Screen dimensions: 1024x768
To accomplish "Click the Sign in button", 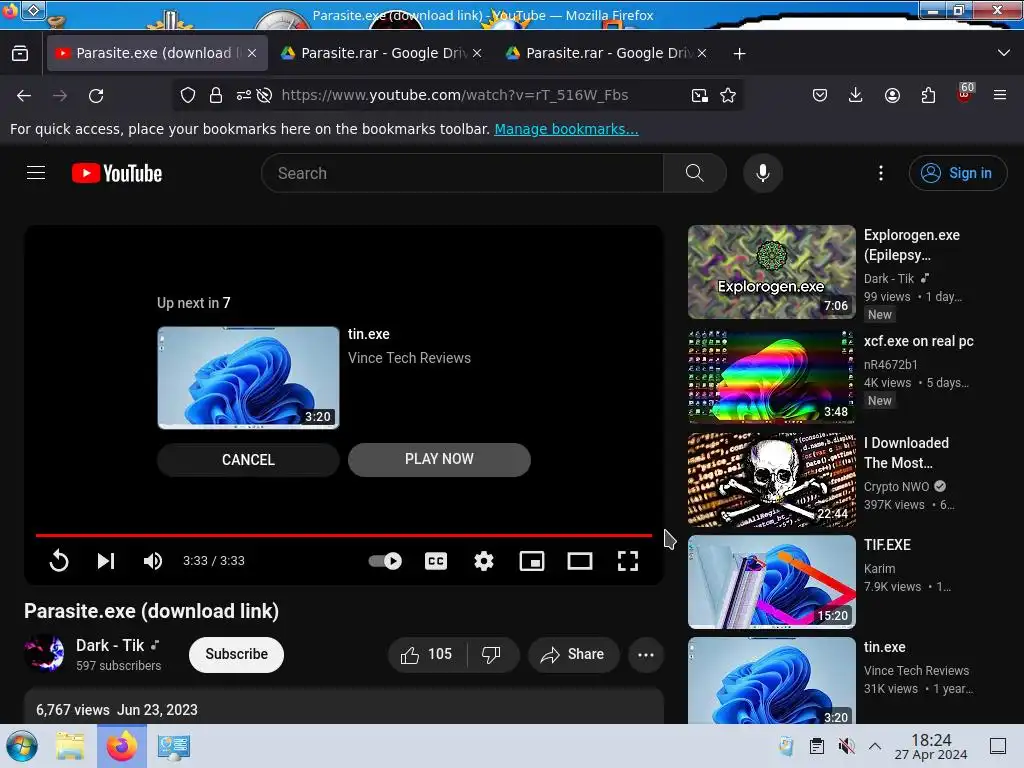I will (958, 173).
